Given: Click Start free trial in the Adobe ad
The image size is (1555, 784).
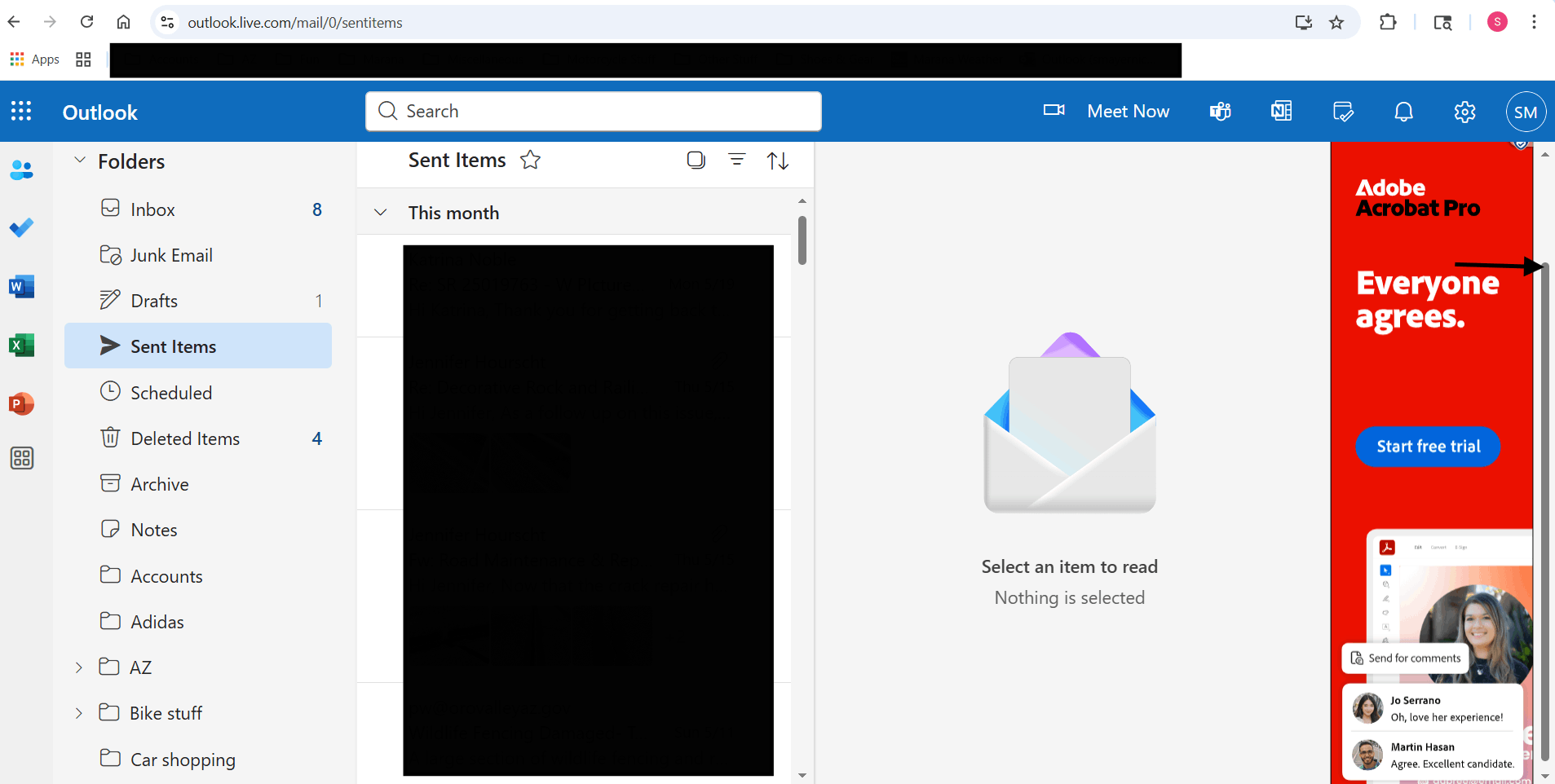Looking at the screenshot, I should pos(1427,446).
